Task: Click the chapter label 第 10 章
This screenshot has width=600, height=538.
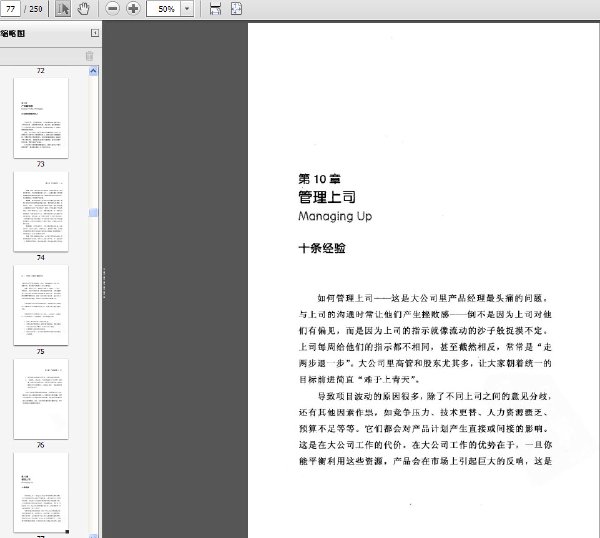Action: tap(320, 179)
